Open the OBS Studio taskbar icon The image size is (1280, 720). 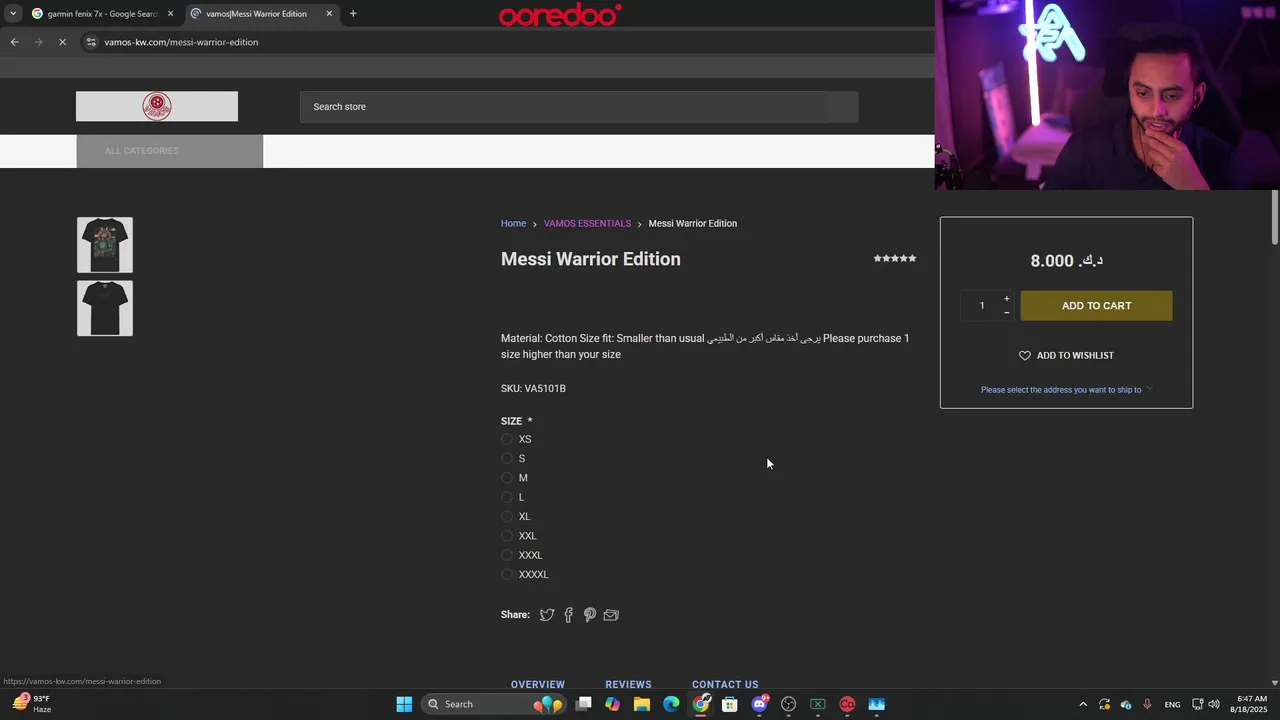(x=789, y=704)
